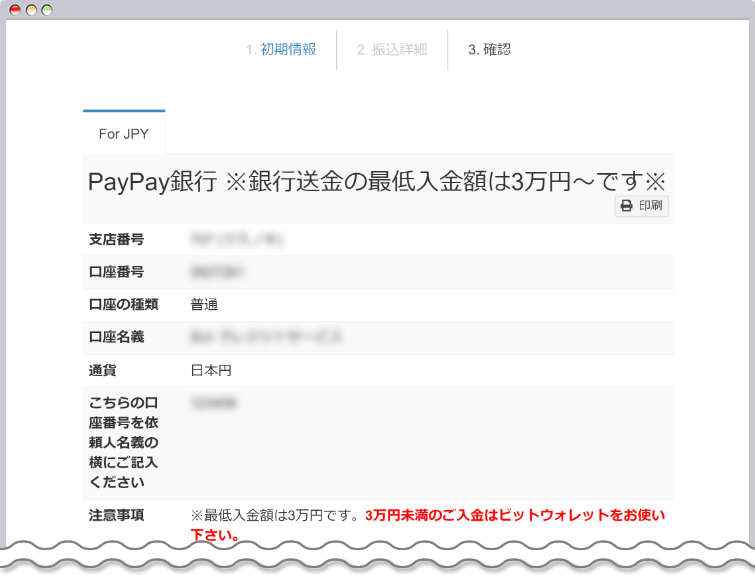Click the blurred reference number value

click(x=214, y=403)
